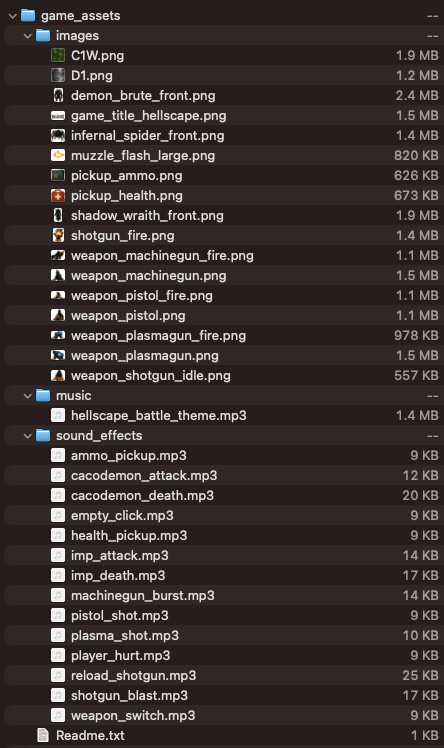The image size is (444, 748).
Task: Click the muzzle_flash_large.png orange icon
Action: 58,156
